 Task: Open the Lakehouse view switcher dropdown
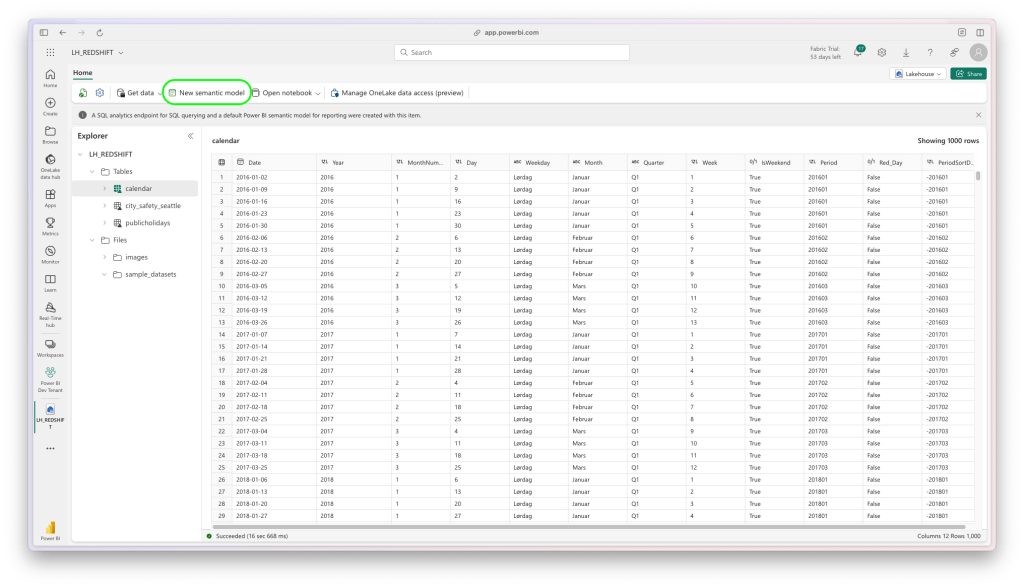click(917, 73)
